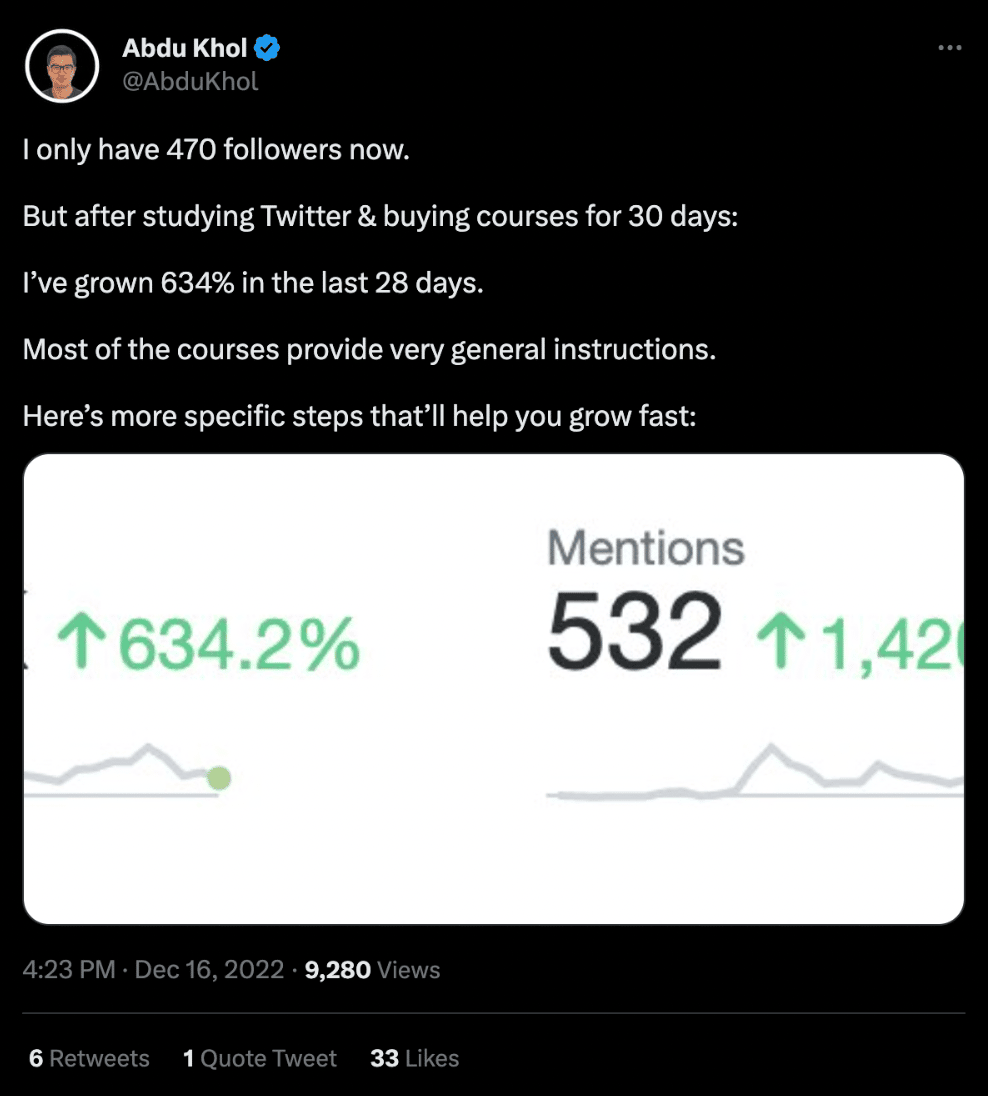
Task: Open the Abdu Khol display name
Action: click(184, 47)
